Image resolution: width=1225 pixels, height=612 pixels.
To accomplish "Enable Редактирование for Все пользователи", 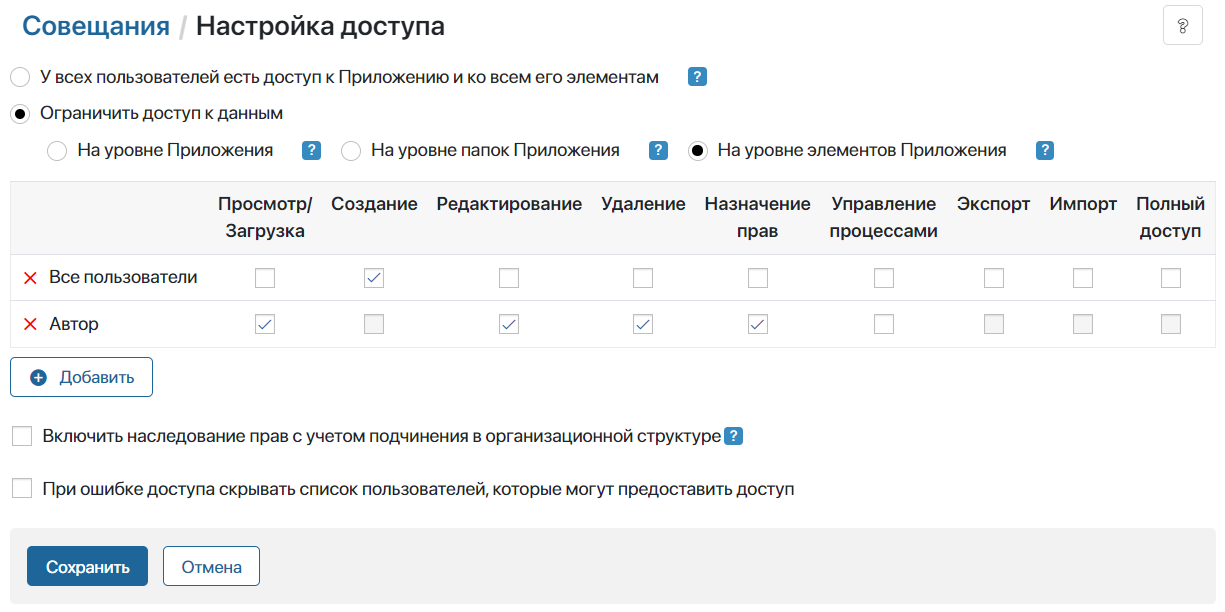I will 509,278.
